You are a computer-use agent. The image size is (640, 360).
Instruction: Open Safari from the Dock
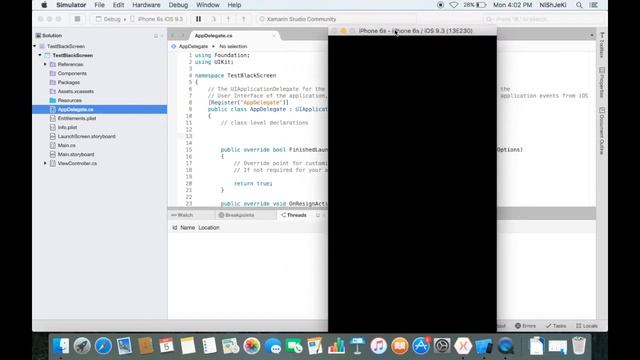(103, 346)
